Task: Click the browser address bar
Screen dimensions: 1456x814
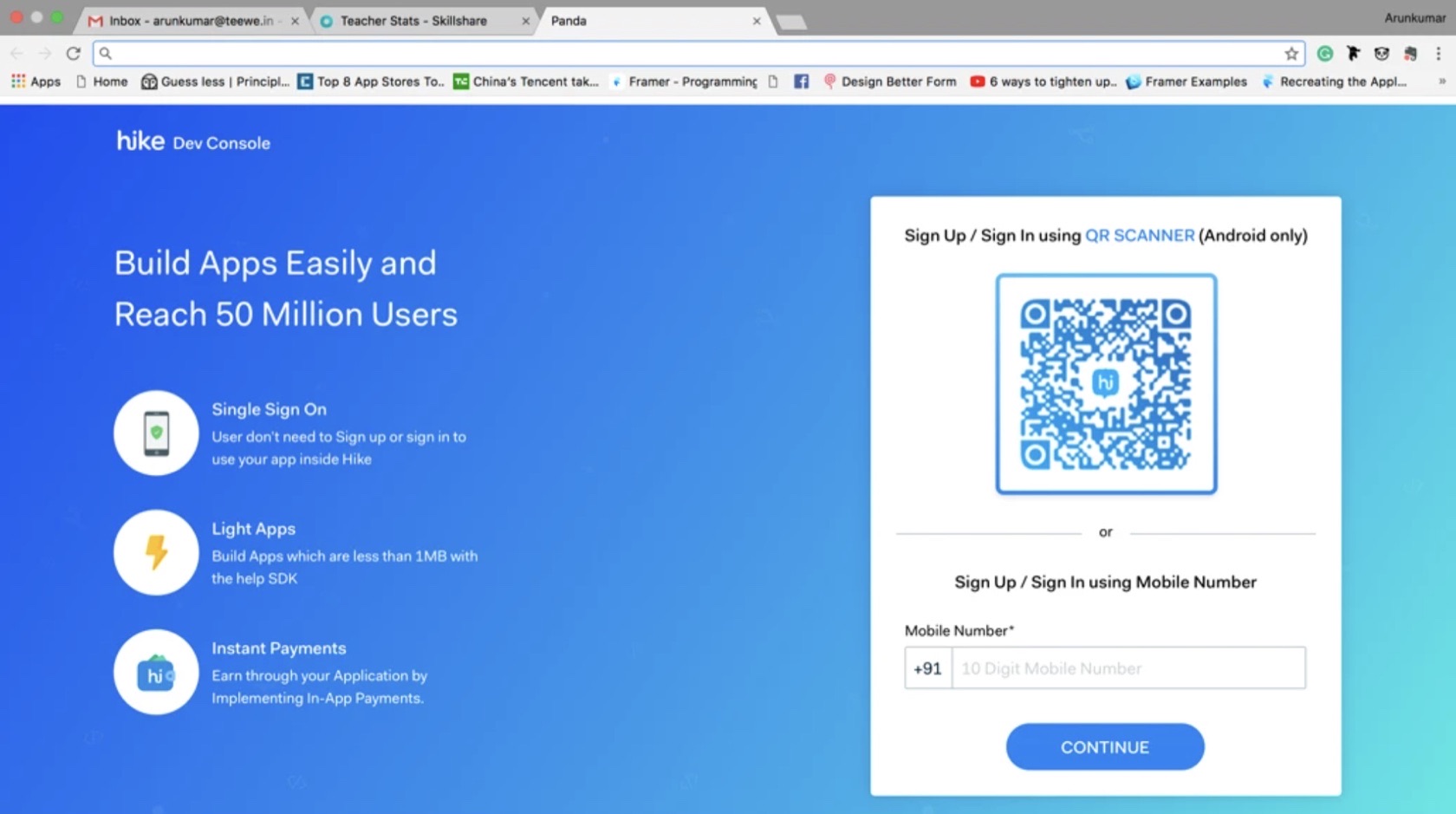Action: (x=698, y=54)
